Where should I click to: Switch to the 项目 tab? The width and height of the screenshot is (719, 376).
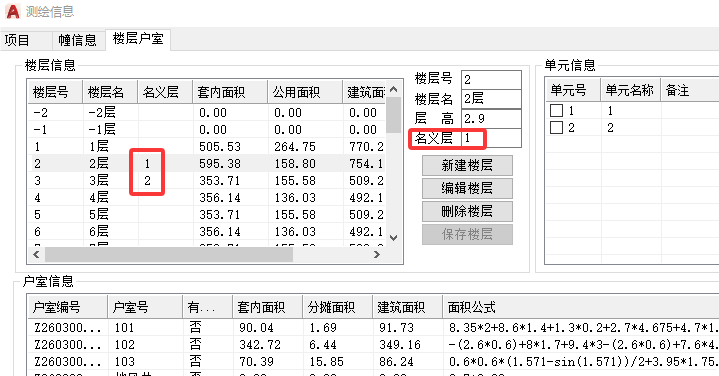tap(26, 40)
